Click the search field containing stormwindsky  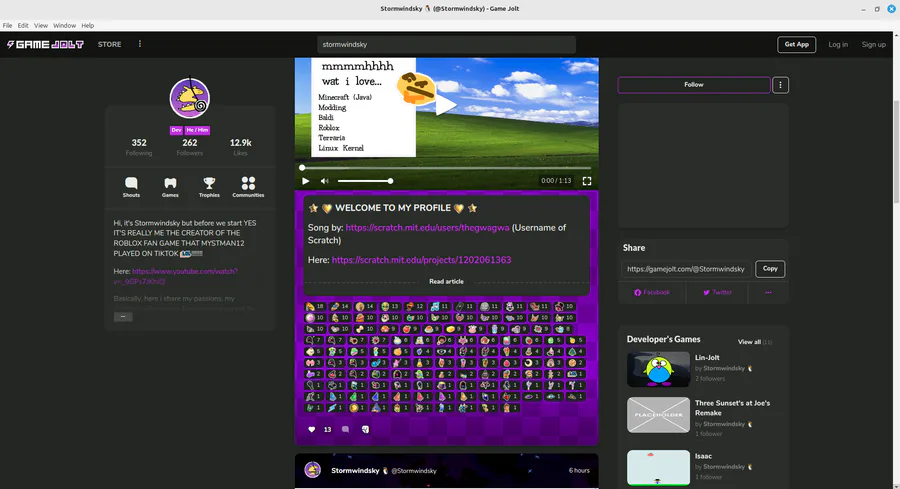[x=446, y=44]
